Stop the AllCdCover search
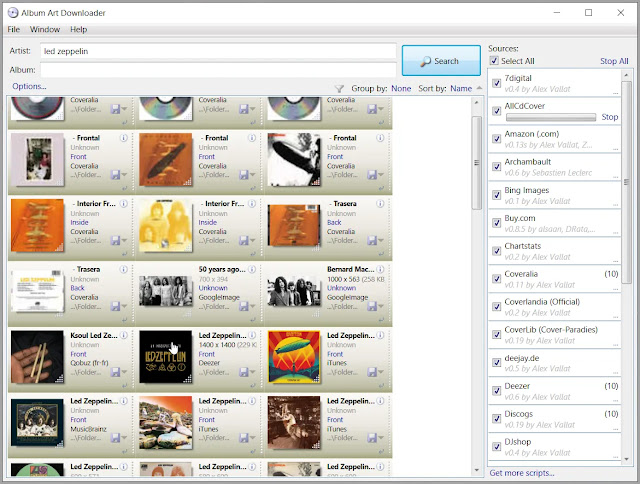 point(609,117)
